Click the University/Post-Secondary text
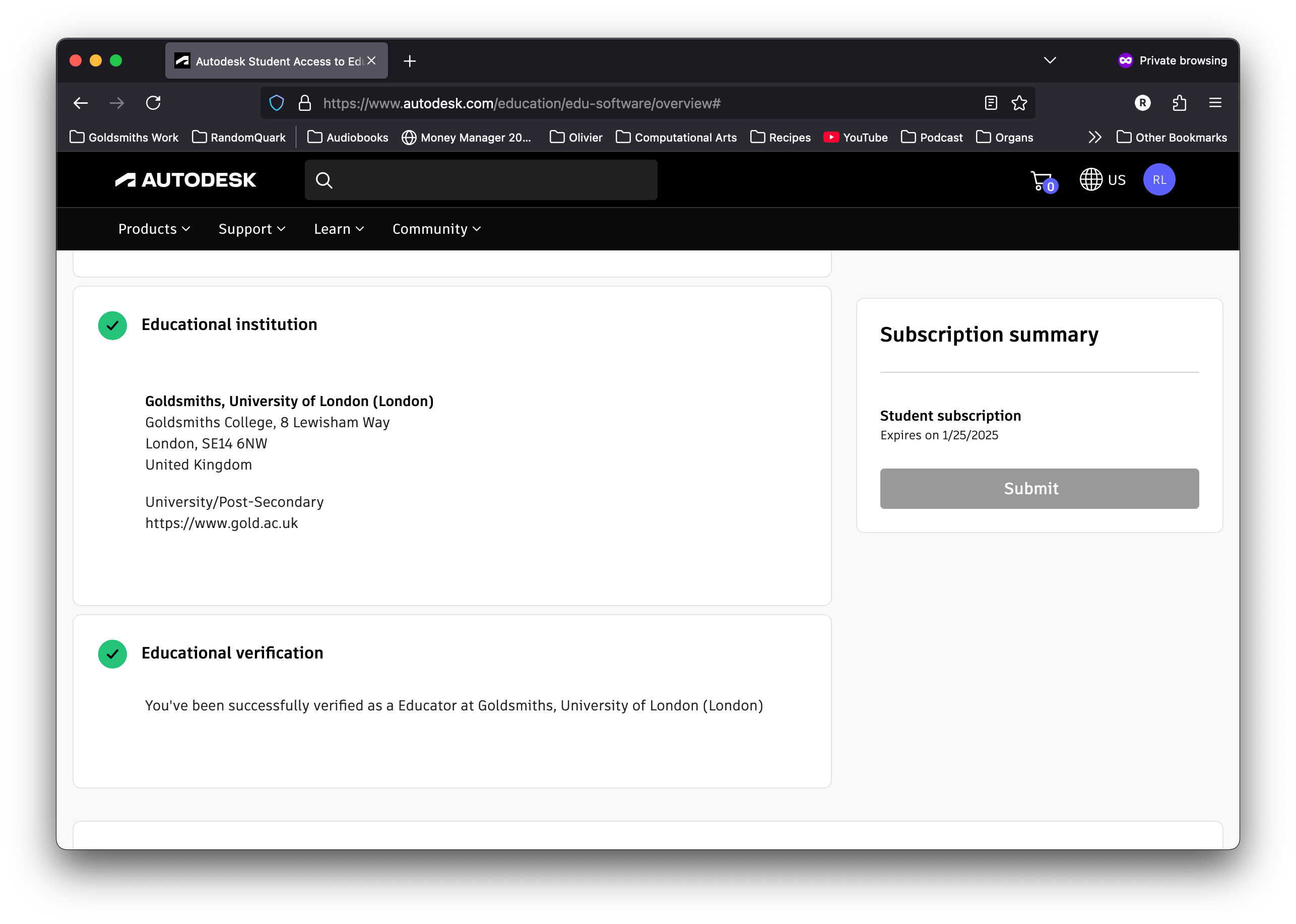Image resolution: width=1296 pixels, height=924 pixels. [x=234, y=502]
